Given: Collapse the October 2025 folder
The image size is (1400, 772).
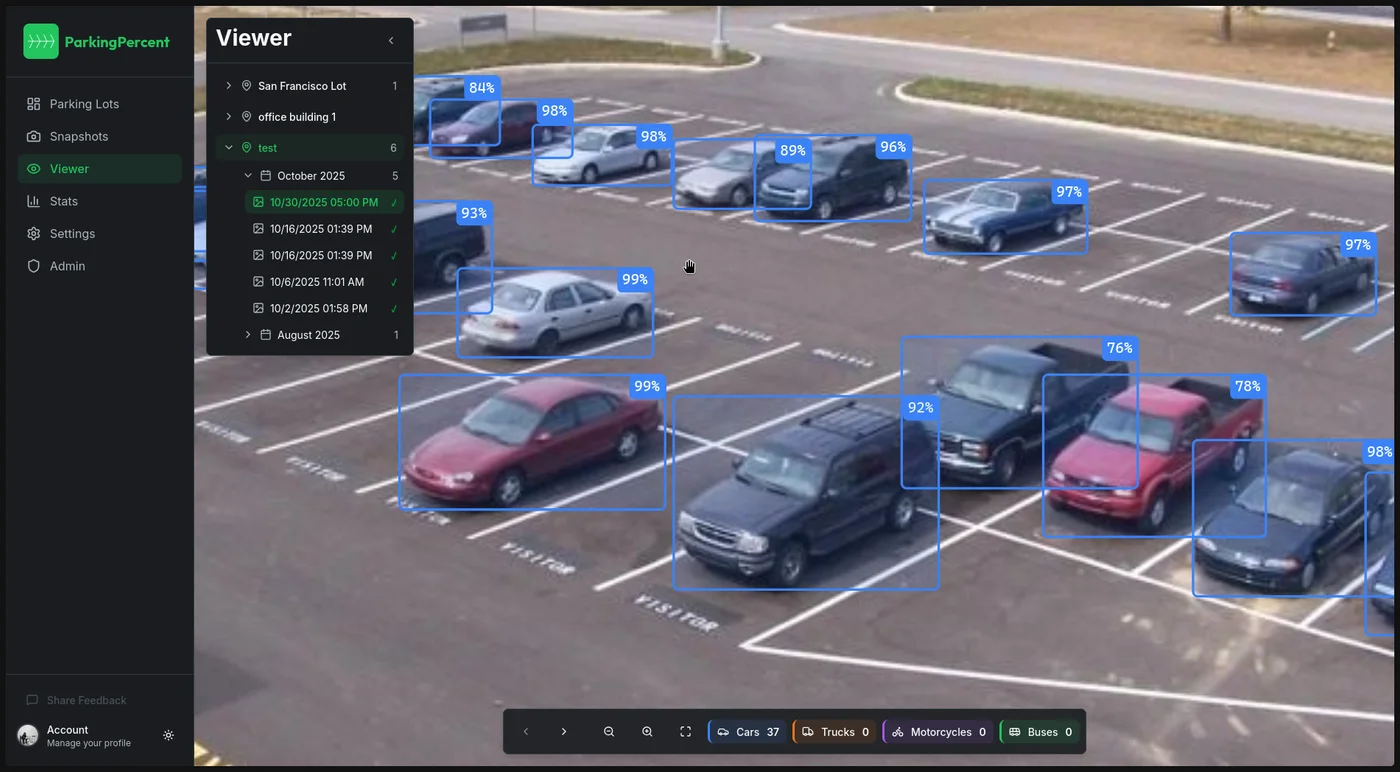Looking at the screenshot, I should (248, 176).
